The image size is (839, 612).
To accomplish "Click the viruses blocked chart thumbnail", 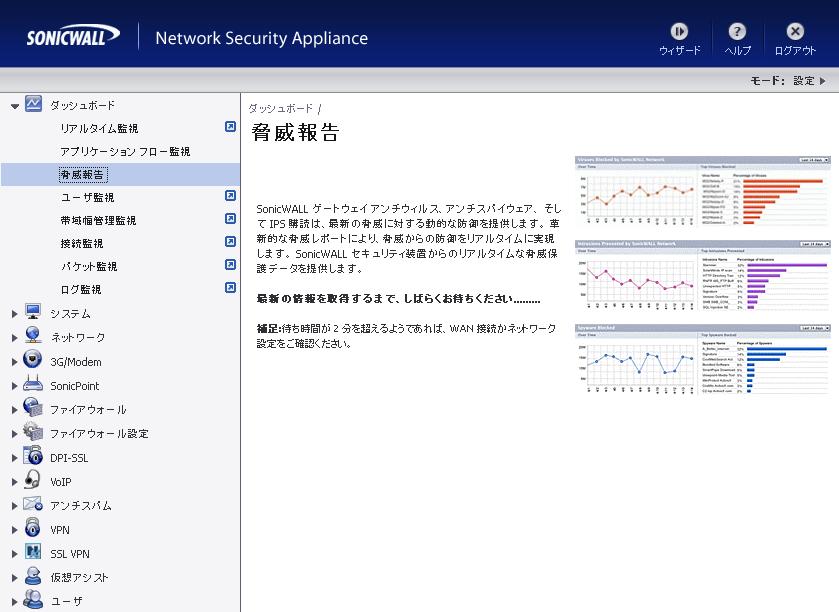I will tap(703, 192).
